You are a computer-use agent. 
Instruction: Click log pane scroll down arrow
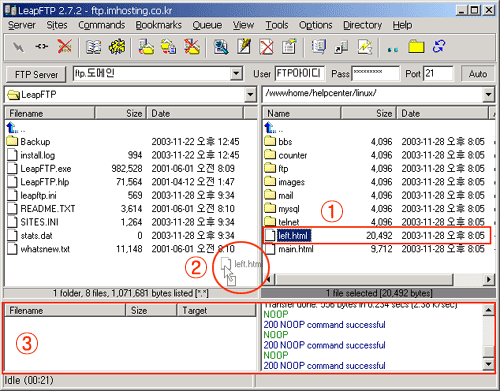pyautogui.click(x=488, y=364)
